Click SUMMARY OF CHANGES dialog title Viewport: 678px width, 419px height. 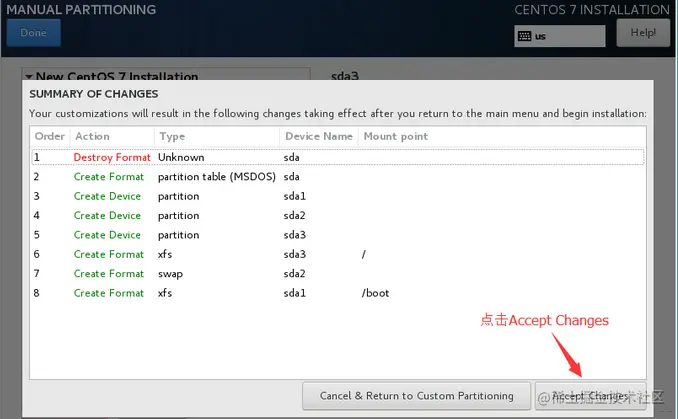coord(94,94)
